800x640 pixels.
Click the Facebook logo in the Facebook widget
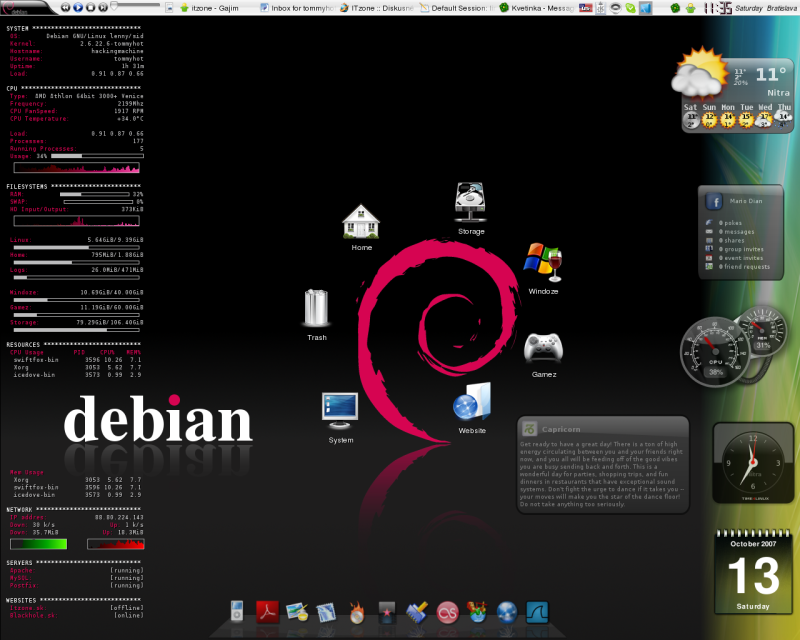point(714,202)
